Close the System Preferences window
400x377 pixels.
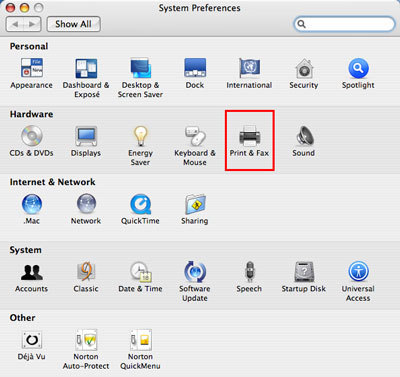[x=11, y=8]
